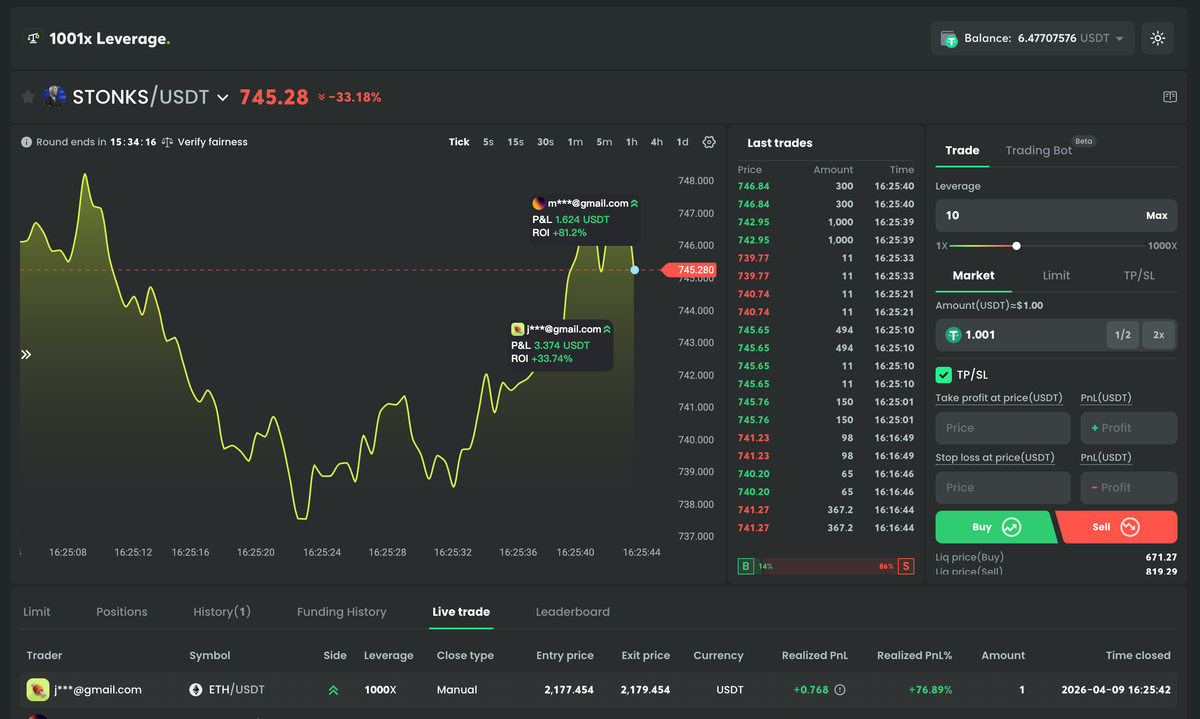Screen dimensions: 1200x719
Task: Set leverage to Max
Action: (1157, 215)
